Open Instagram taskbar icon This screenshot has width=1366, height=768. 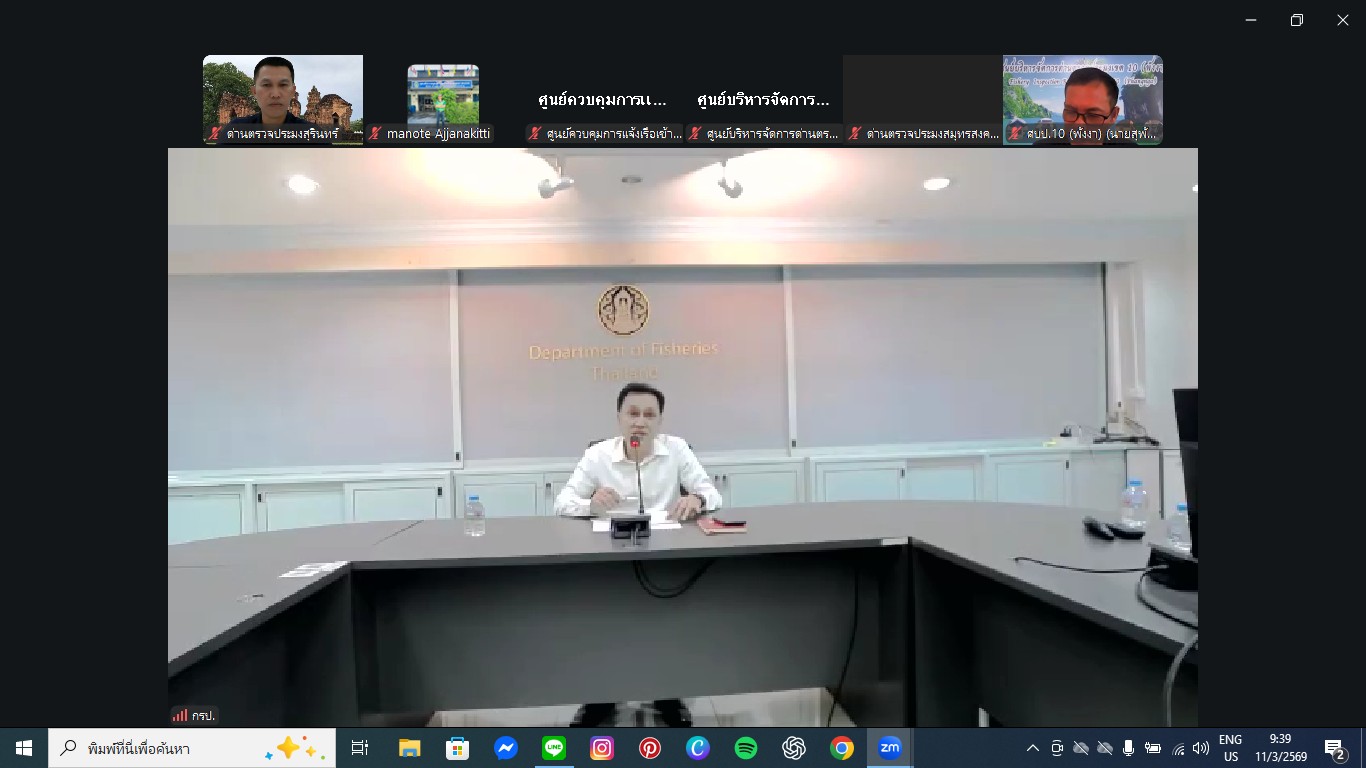tap(602, 748)
